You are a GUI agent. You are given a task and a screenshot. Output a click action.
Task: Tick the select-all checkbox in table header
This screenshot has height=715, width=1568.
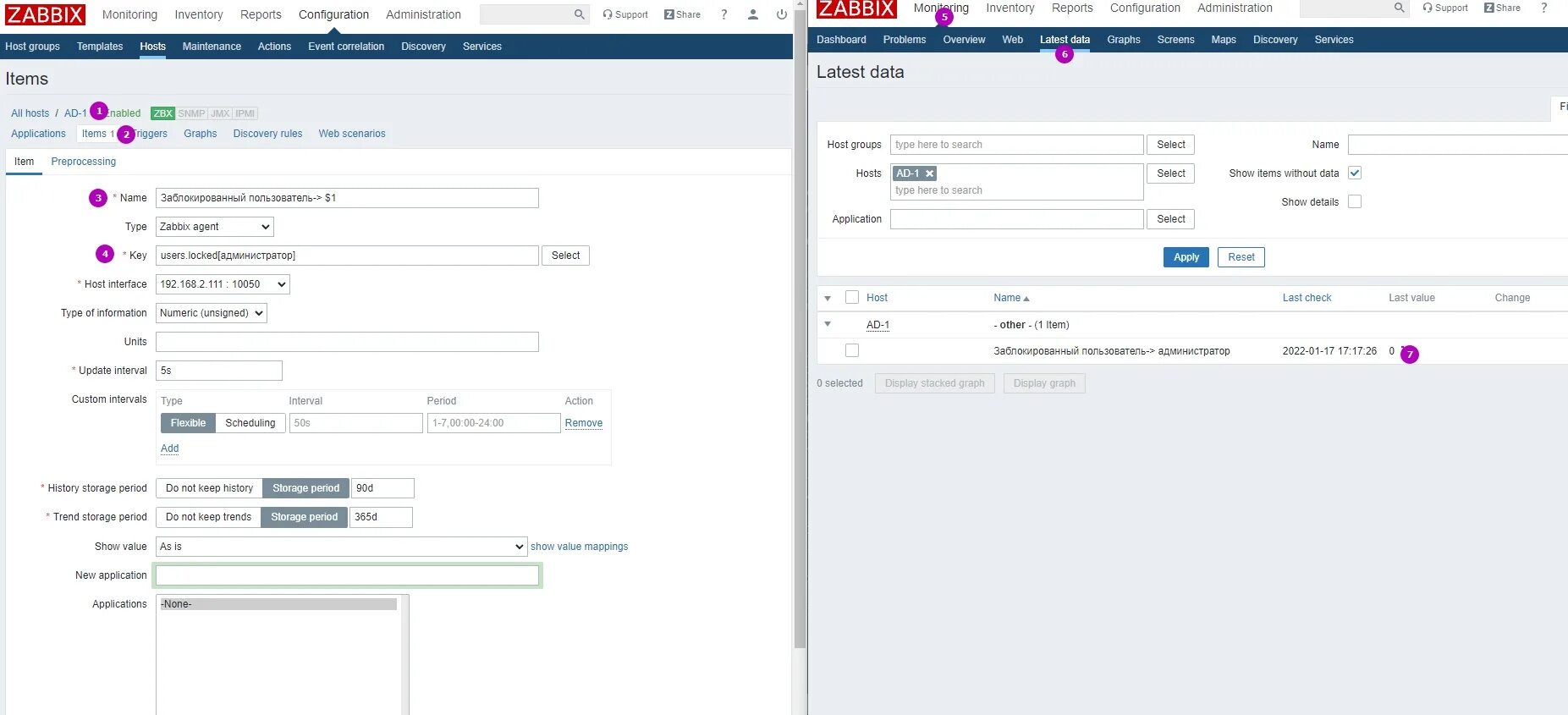pos(852,297)
